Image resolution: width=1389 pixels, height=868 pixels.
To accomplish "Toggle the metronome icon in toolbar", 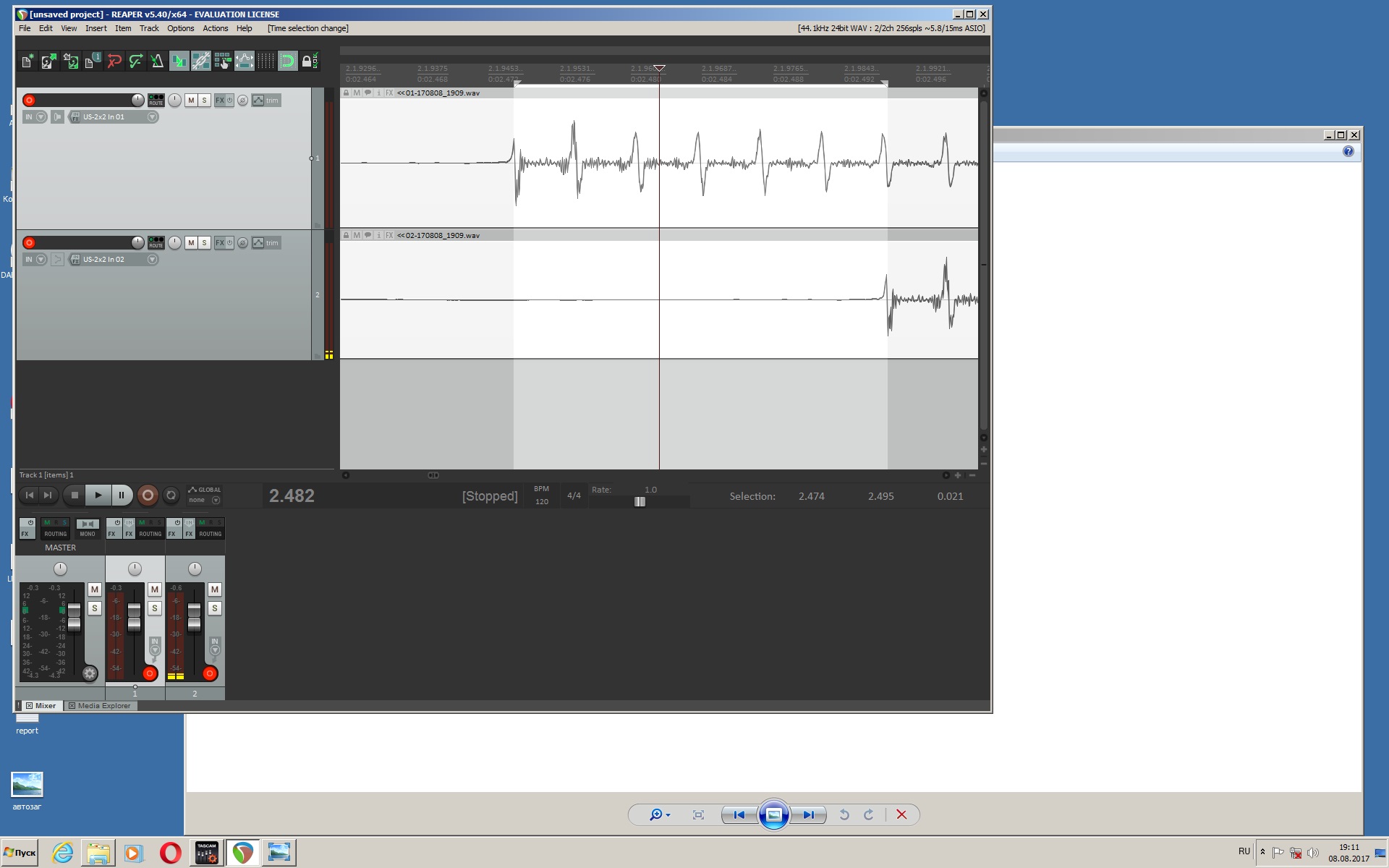I will pyautogui.click(x=157, y=61).
